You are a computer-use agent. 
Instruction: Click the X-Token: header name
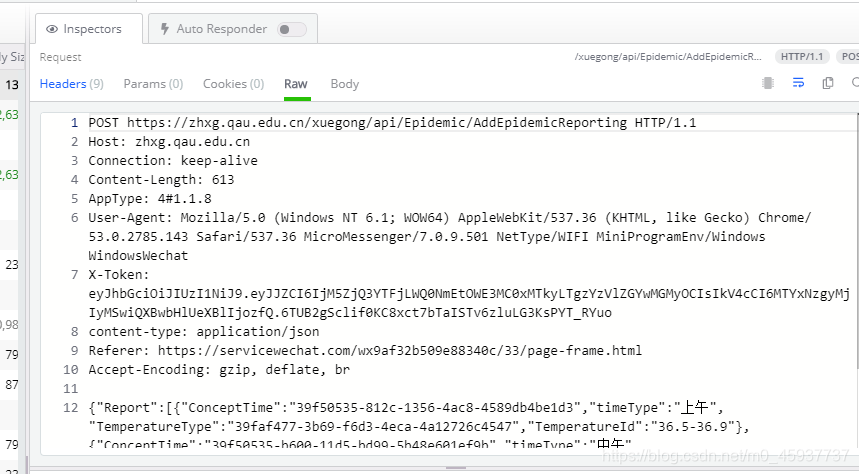119,275
